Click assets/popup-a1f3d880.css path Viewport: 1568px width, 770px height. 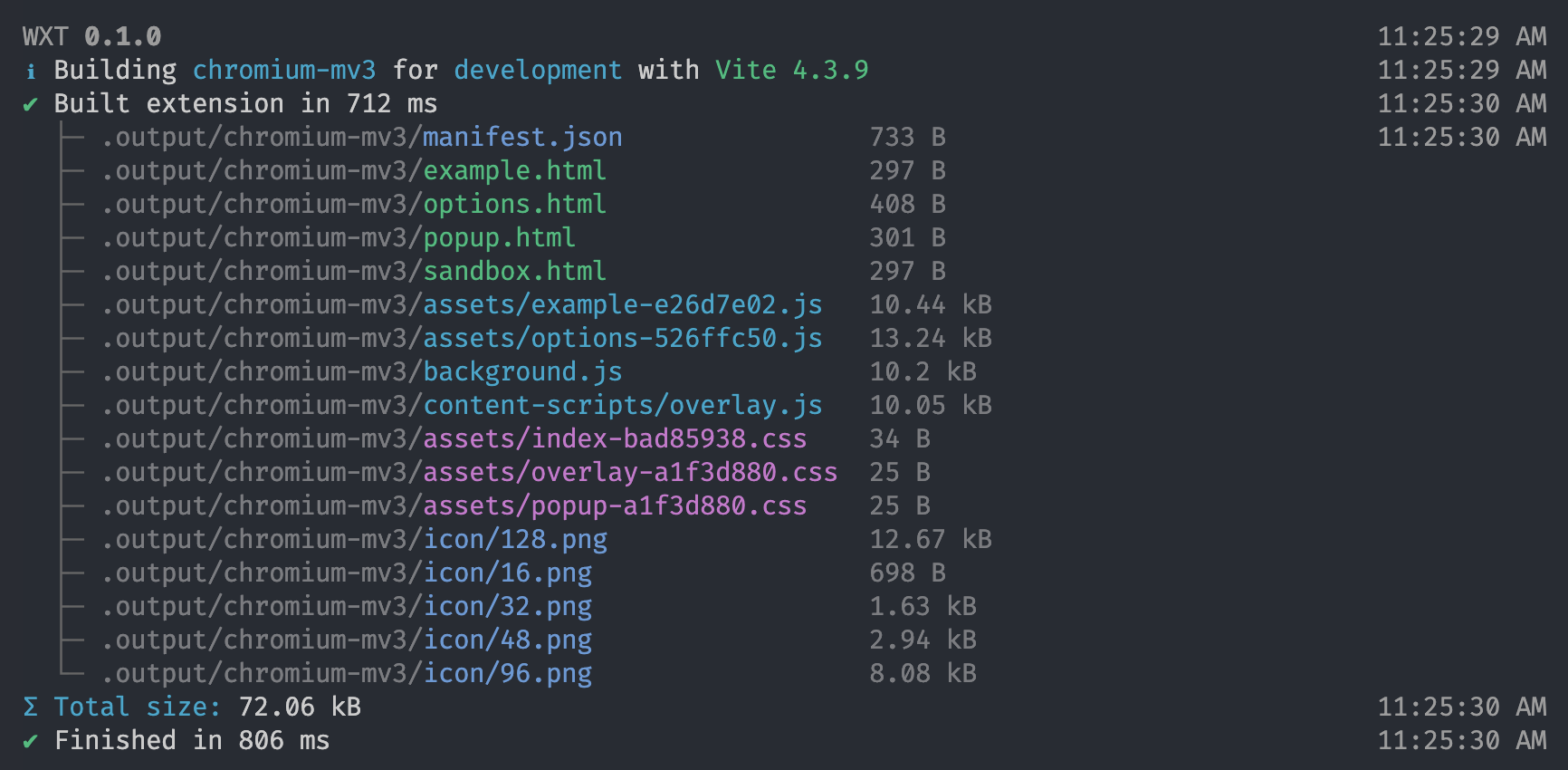(454, 505)
